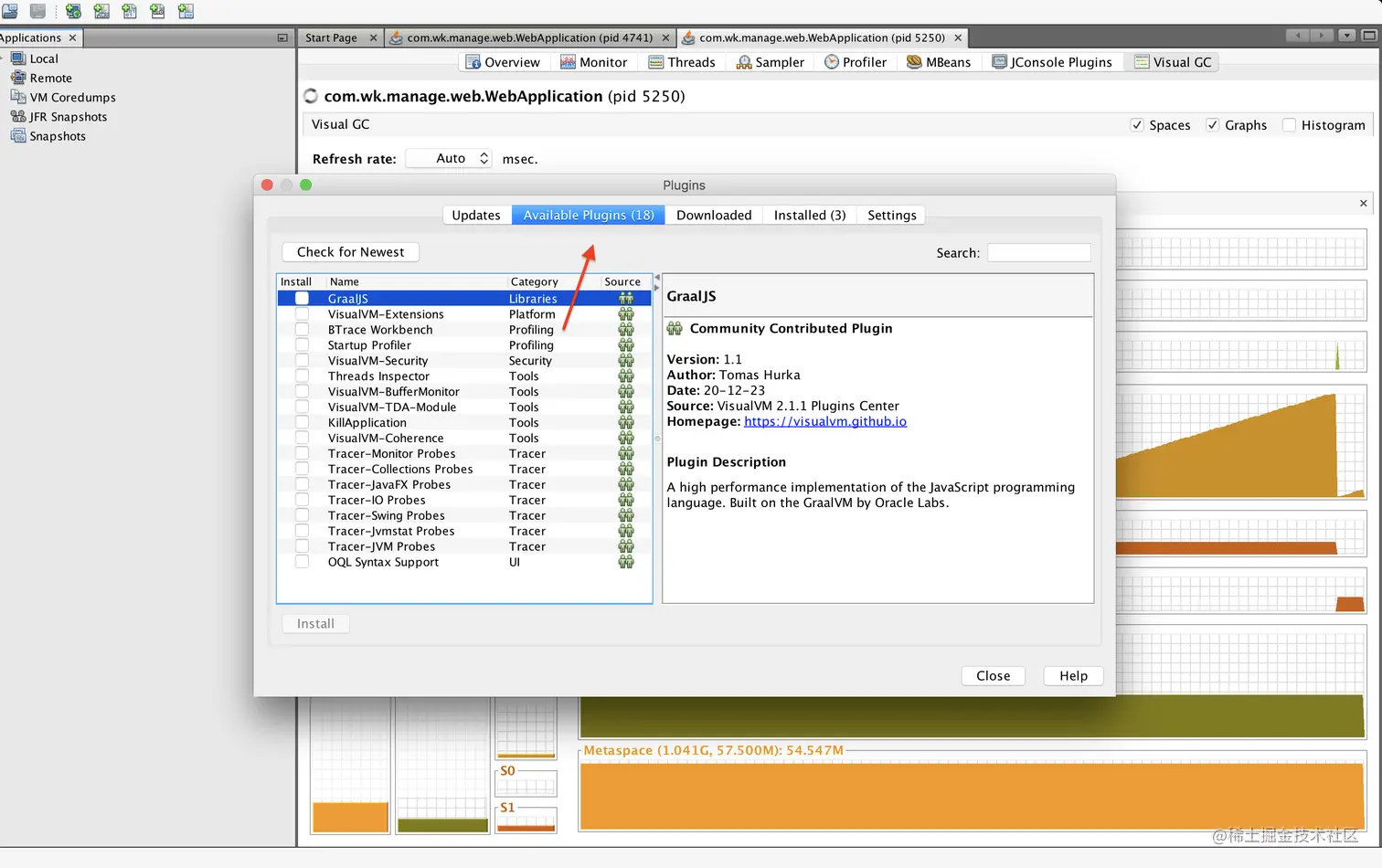Close the Applications panel tab

[x=72, y=37]
